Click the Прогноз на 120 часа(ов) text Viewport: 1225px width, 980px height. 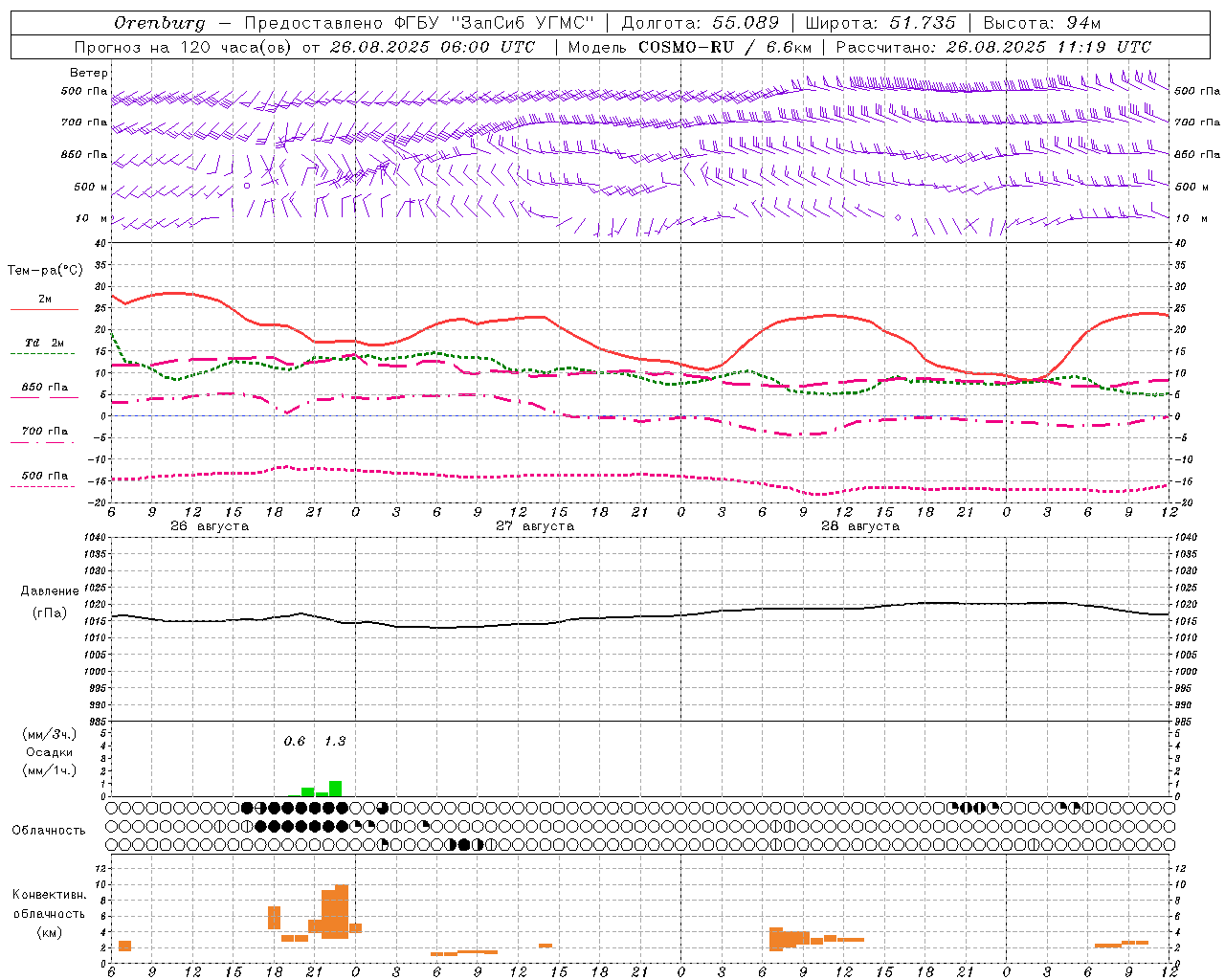[x=184, y=47]
